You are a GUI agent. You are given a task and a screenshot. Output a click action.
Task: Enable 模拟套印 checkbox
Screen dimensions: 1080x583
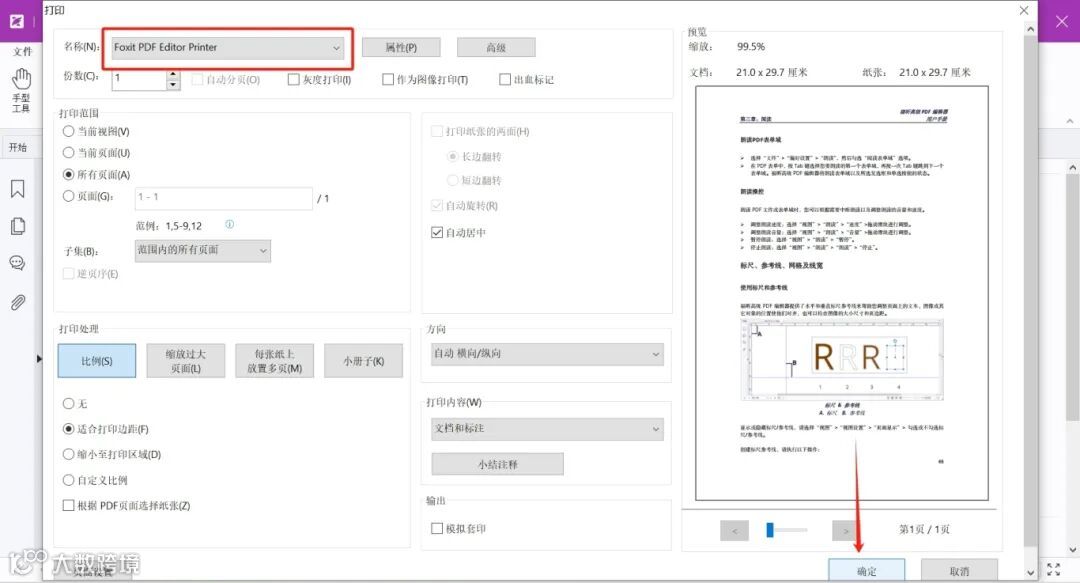437,529
